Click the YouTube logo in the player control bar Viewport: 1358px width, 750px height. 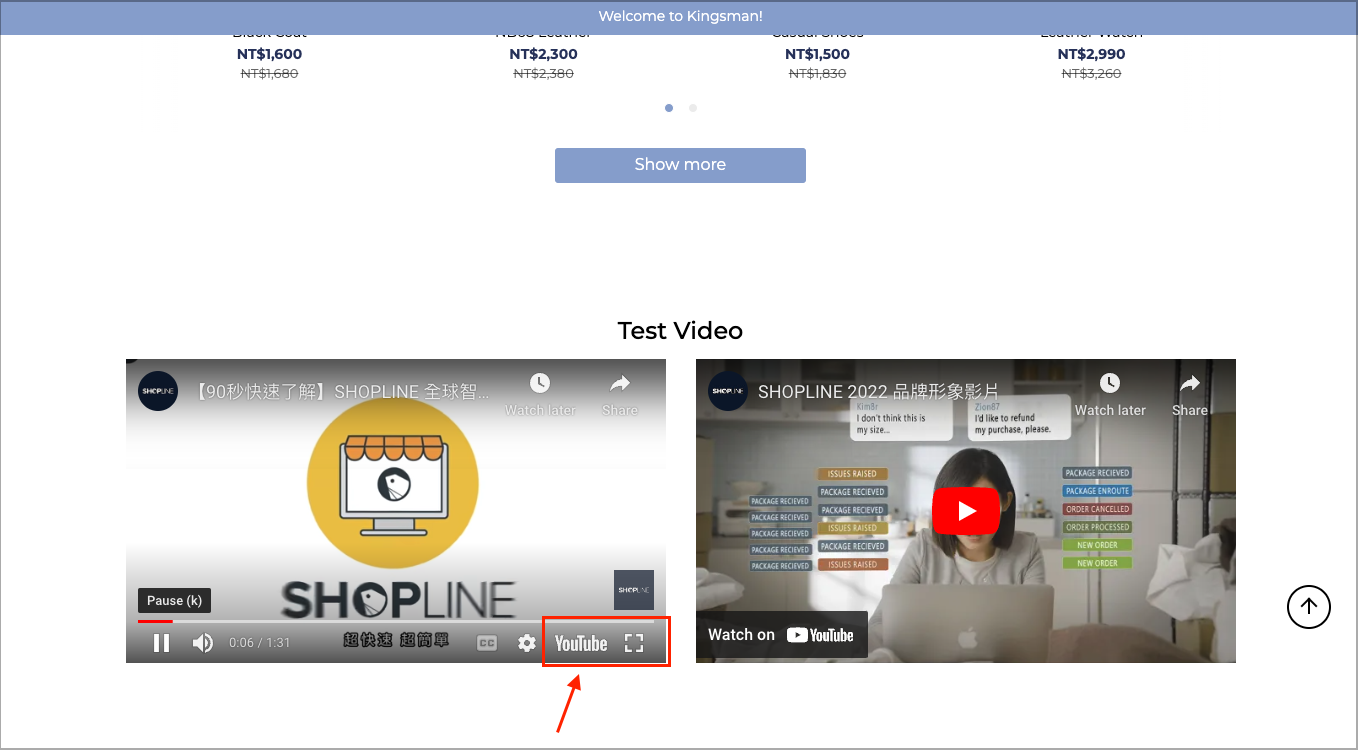pos(581,643)
